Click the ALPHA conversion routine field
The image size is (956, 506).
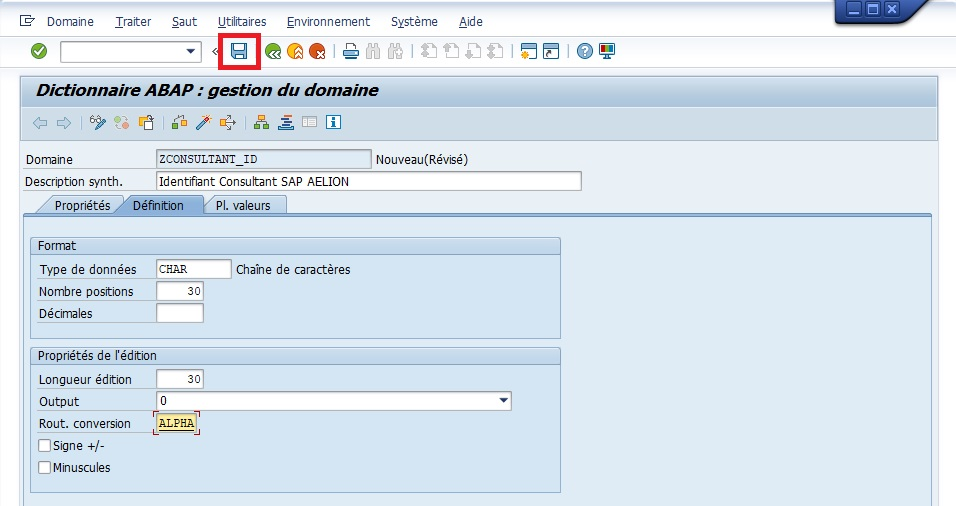tap(176, 424)
